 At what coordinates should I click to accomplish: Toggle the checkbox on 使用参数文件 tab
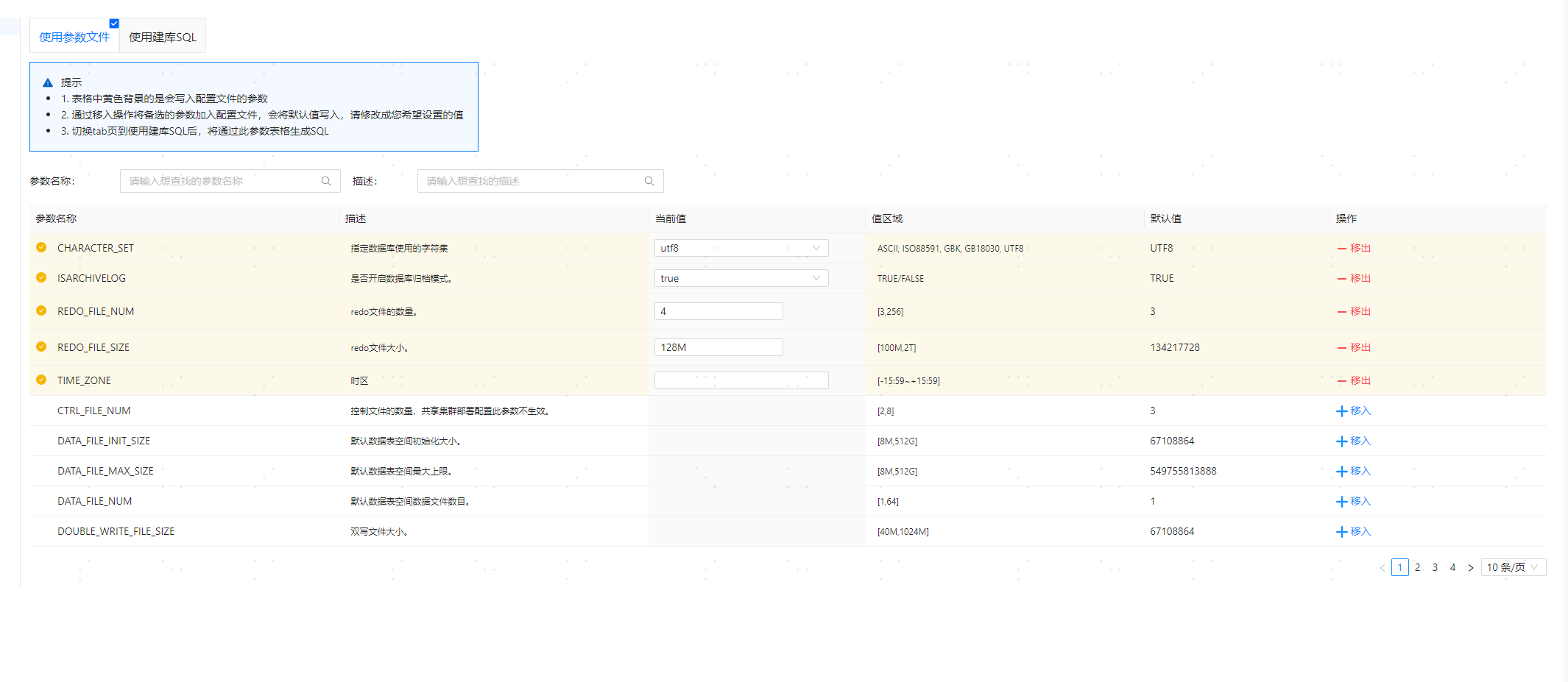[x=114, y=24]
